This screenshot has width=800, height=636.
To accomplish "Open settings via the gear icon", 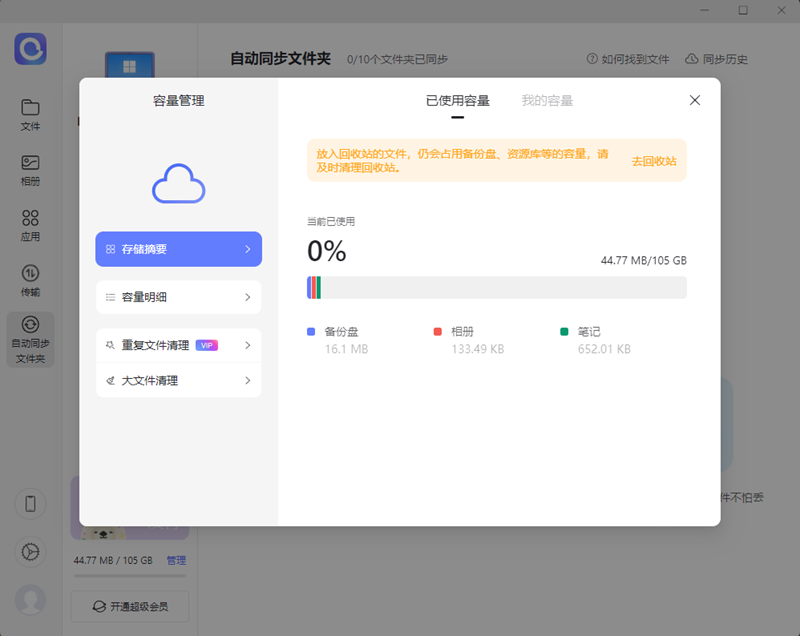I will [30, 551].
